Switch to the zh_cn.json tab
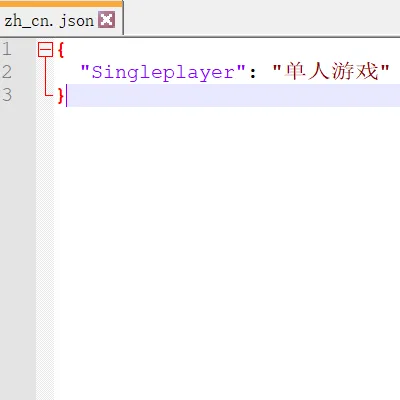The image size is (400, 400). click(x=49, y=21)
